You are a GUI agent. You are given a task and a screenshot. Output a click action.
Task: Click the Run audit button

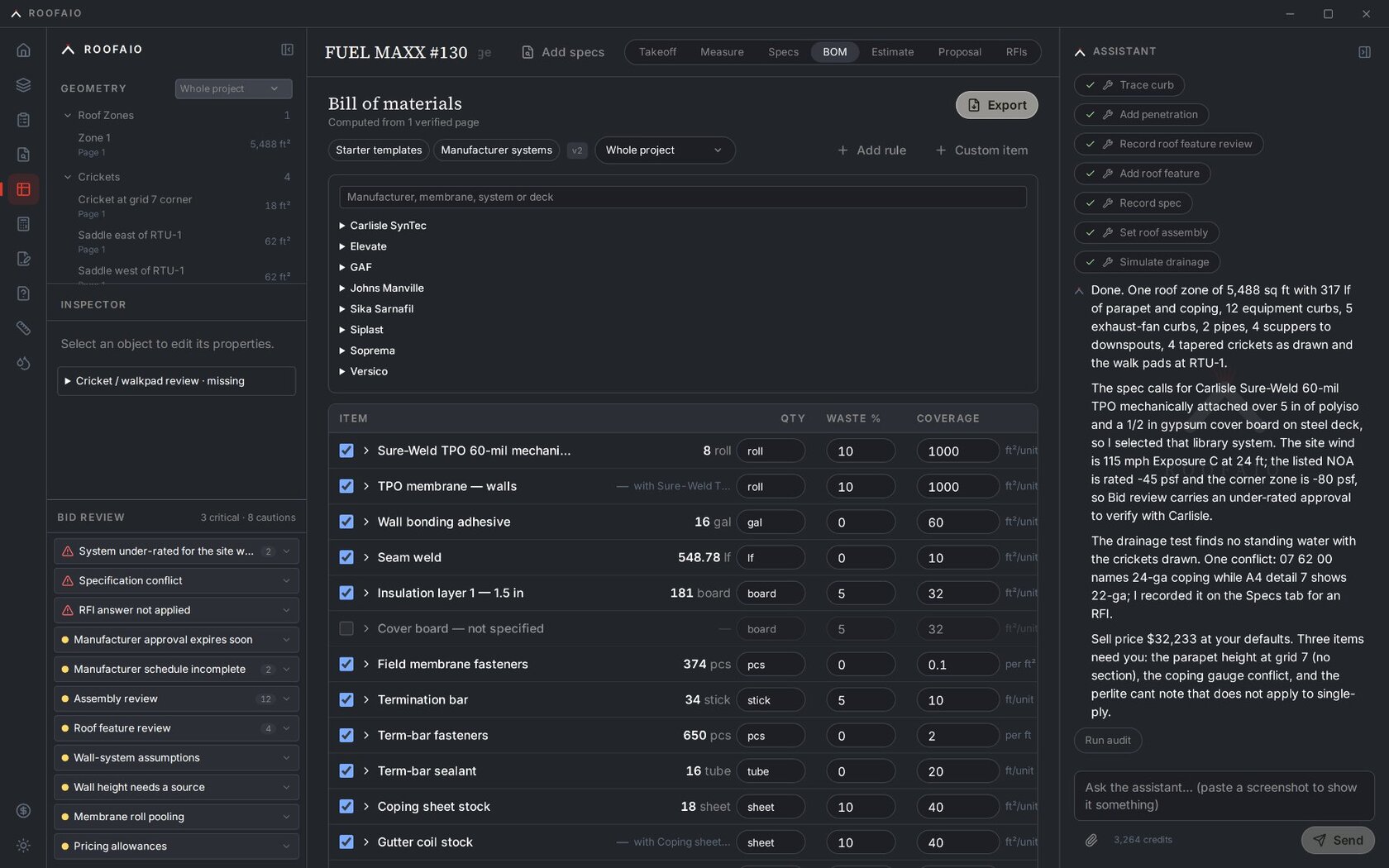tap(1107, 740)
